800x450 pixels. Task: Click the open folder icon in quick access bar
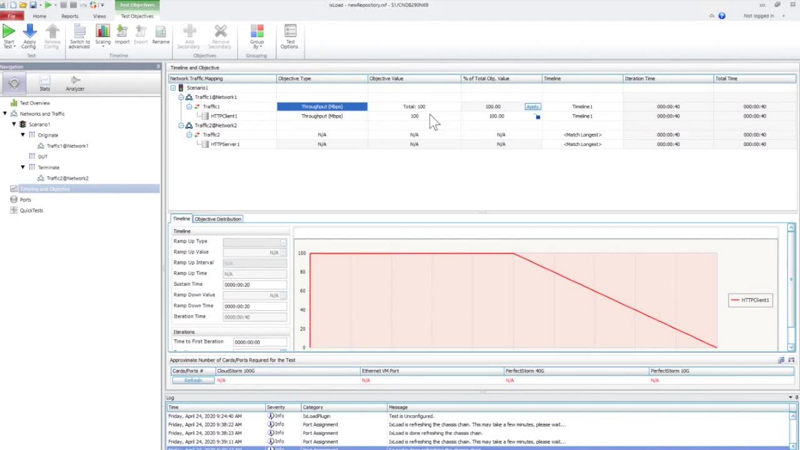[x=23, y=5]
